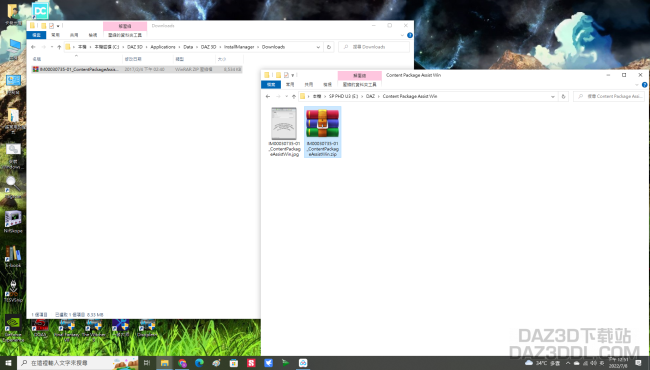This screenshot has height=370, width=650.
Task: Go up one level in Content Package Assist Win window
Action: [294, 97]
